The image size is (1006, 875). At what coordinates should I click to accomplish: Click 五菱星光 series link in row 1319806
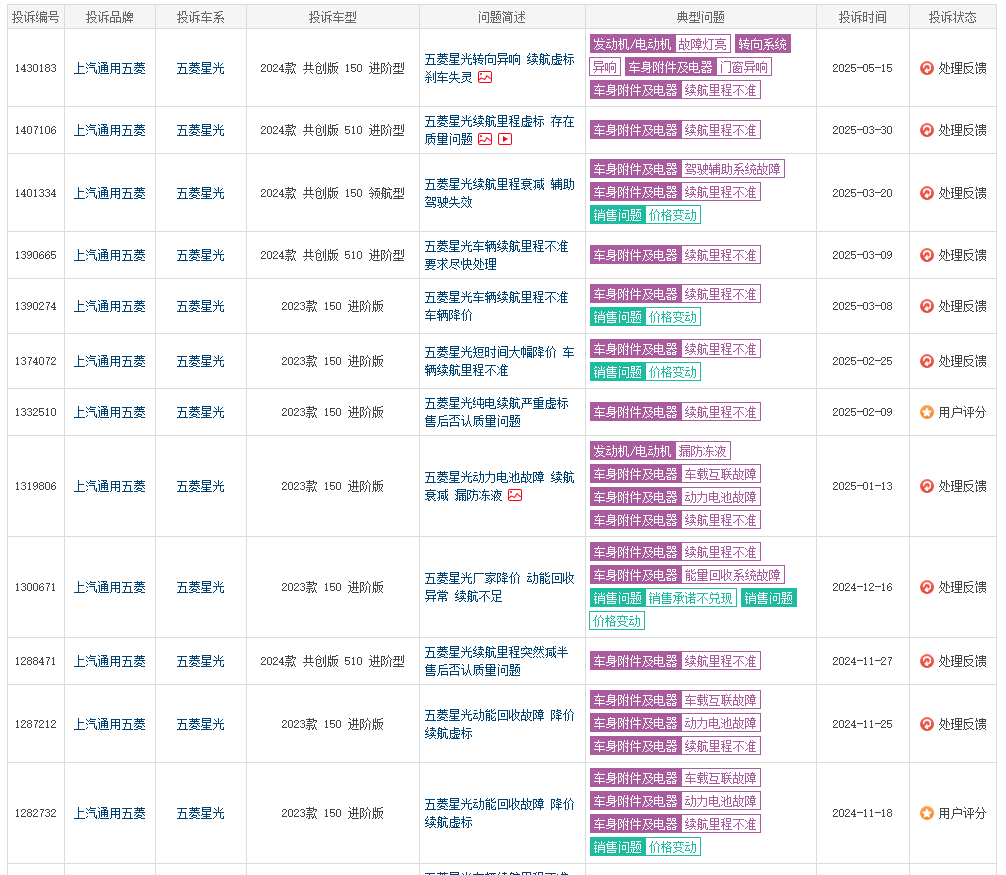(201, 486)
